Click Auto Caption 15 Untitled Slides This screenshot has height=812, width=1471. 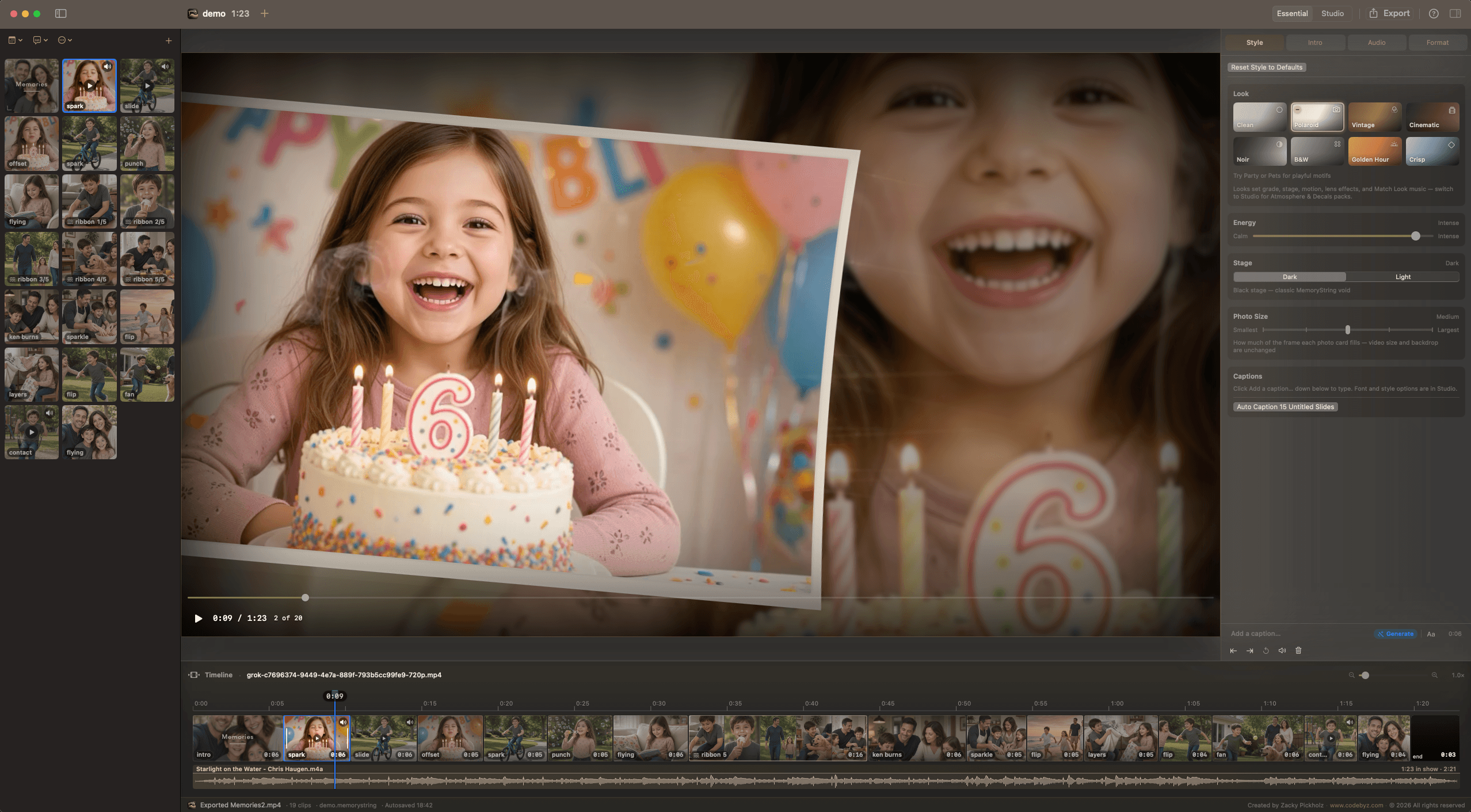coord(1285,407)
